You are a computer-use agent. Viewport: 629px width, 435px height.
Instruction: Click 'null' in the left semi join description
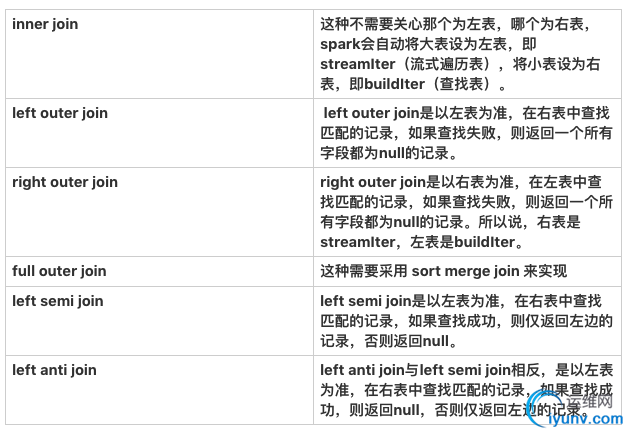pyautogui.click(x=436, y=341)
